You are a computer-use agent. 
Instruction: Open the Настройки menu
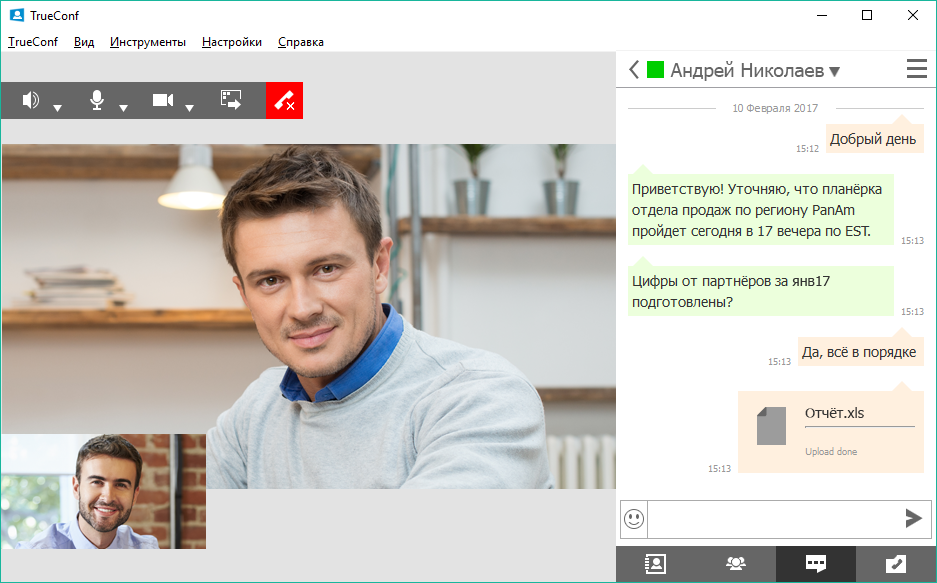point(231,42)
